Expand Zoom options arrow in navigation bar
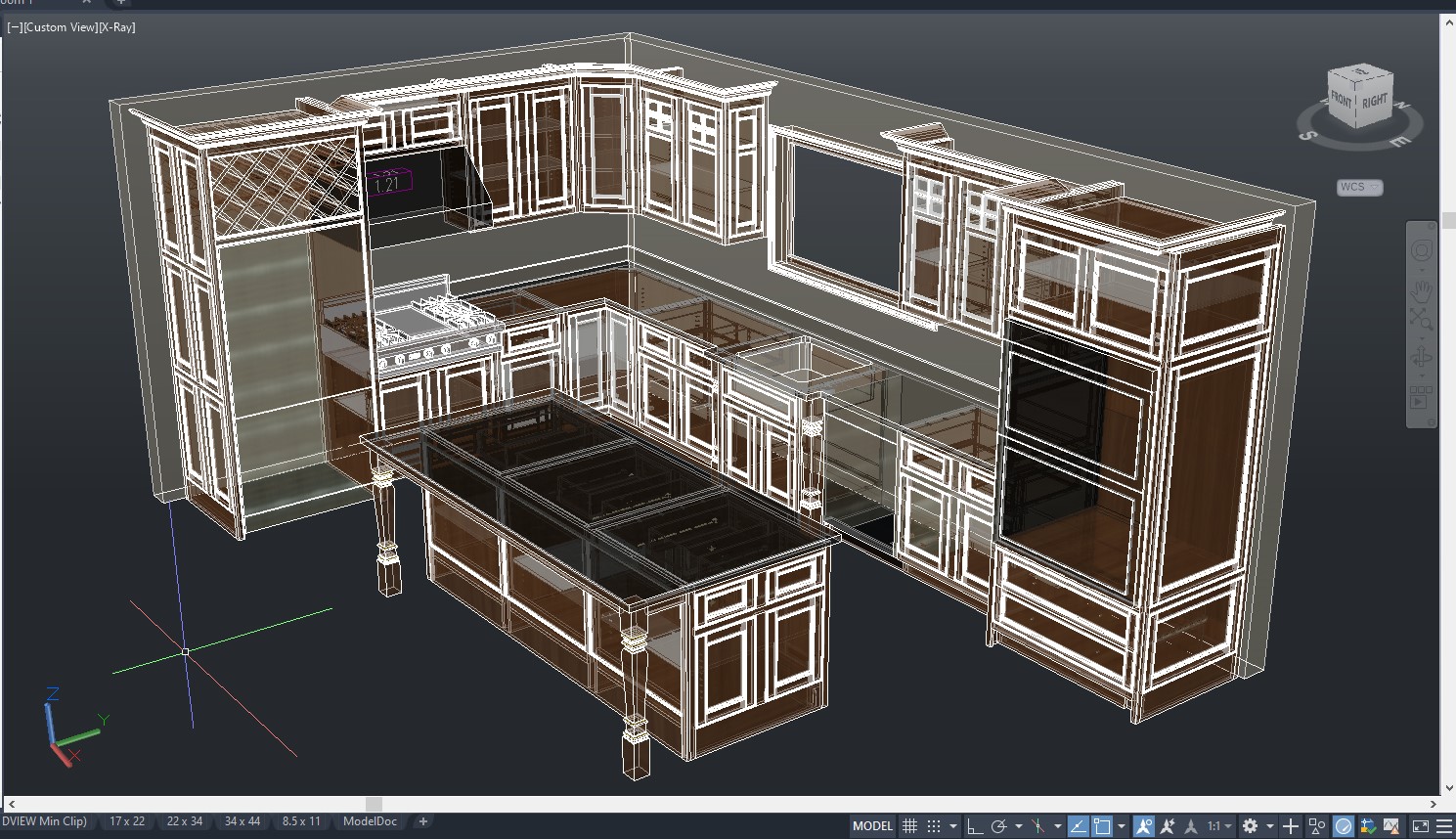Viewport: 1456px width, 839px height. (1422, 336)
